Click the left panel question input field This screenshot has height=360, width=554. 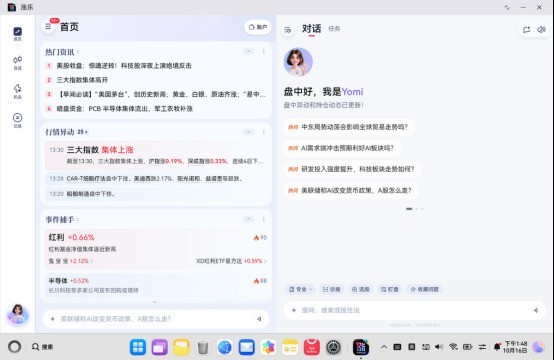(x=156, y=319)
